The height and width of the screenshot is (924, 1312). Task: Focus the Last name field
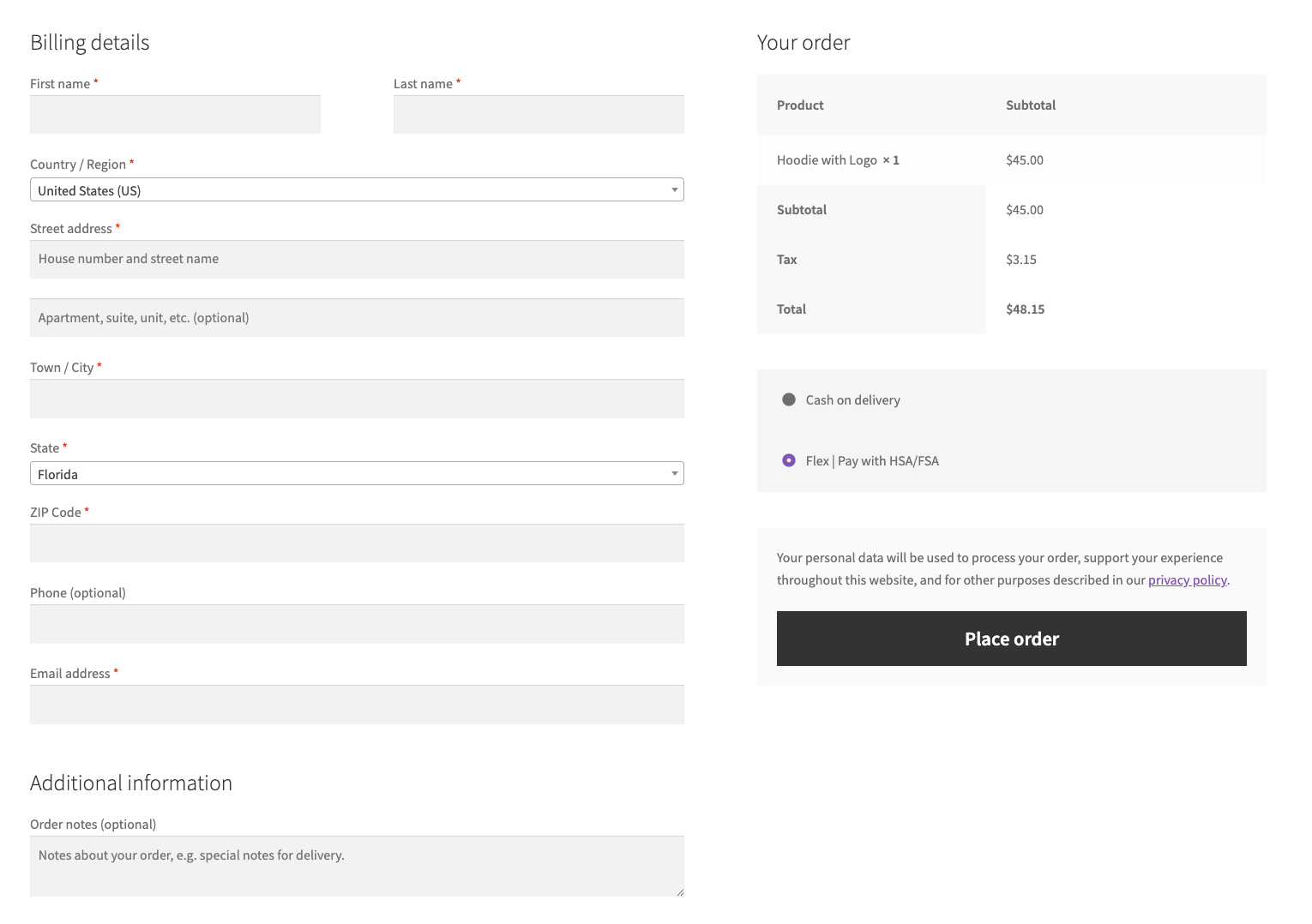click(539, 114)
